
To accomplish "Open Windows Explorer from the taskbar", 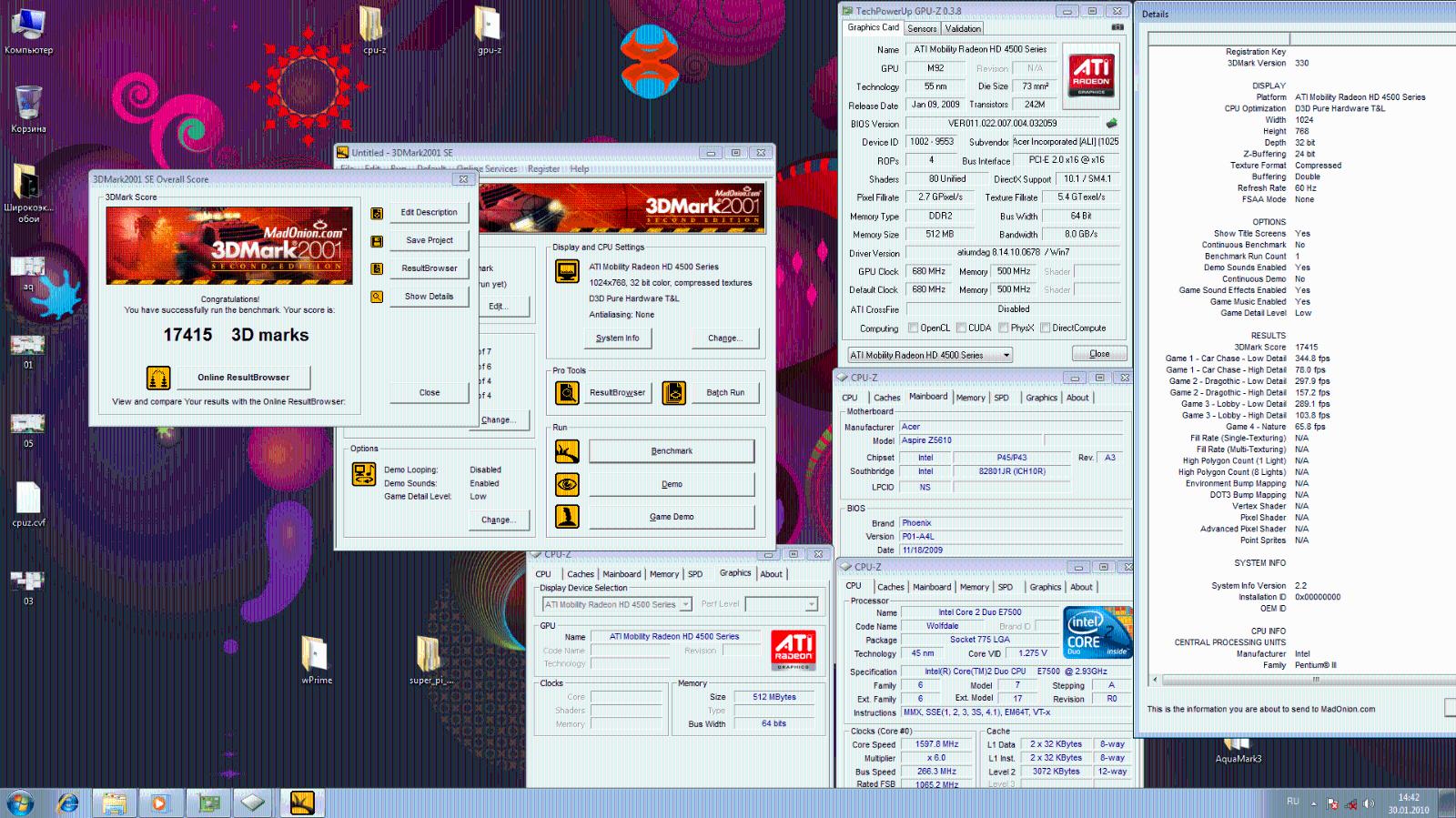I will pos(114,803).
